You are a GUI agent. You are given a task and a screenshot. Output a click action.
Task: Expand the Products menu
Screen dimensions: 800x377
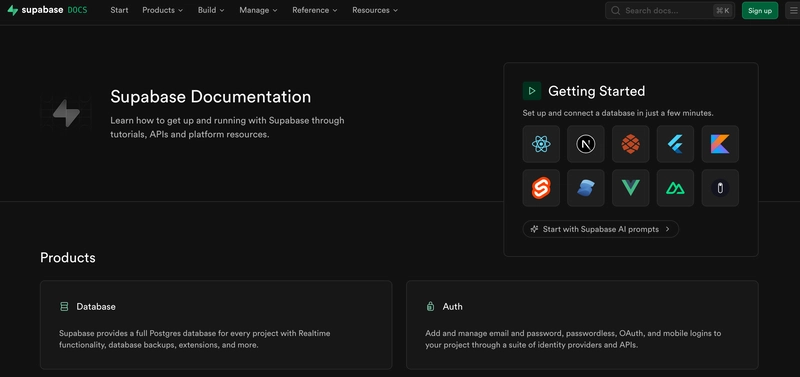163,10
